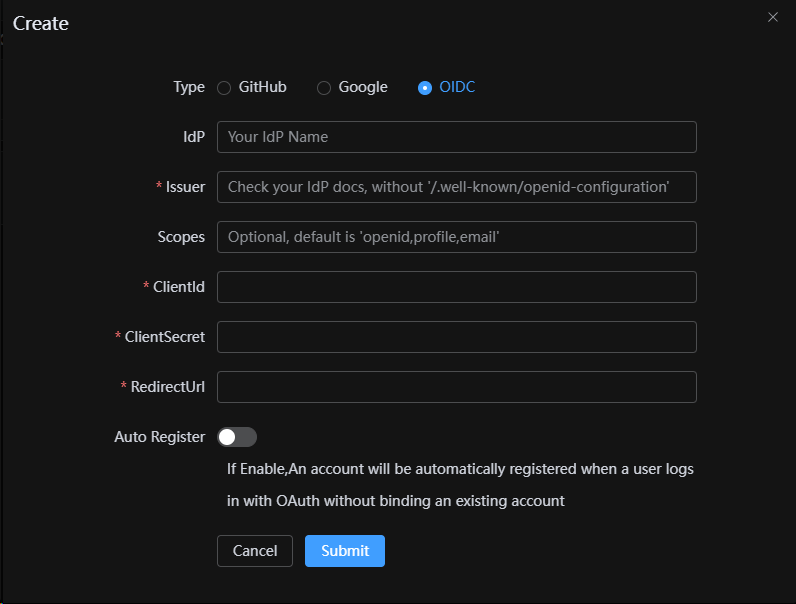Focus the empty ClientId input box

click(456, 287)
